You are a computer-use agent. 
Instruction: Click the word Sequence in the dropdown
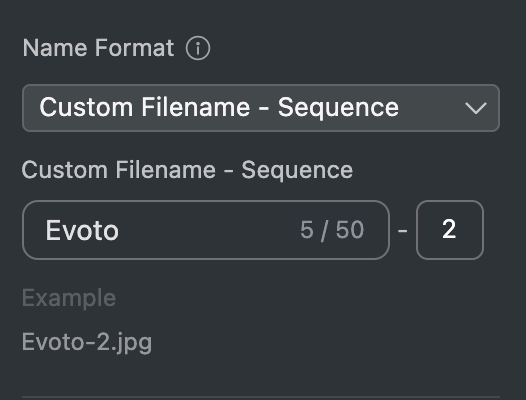click(338, 109)
